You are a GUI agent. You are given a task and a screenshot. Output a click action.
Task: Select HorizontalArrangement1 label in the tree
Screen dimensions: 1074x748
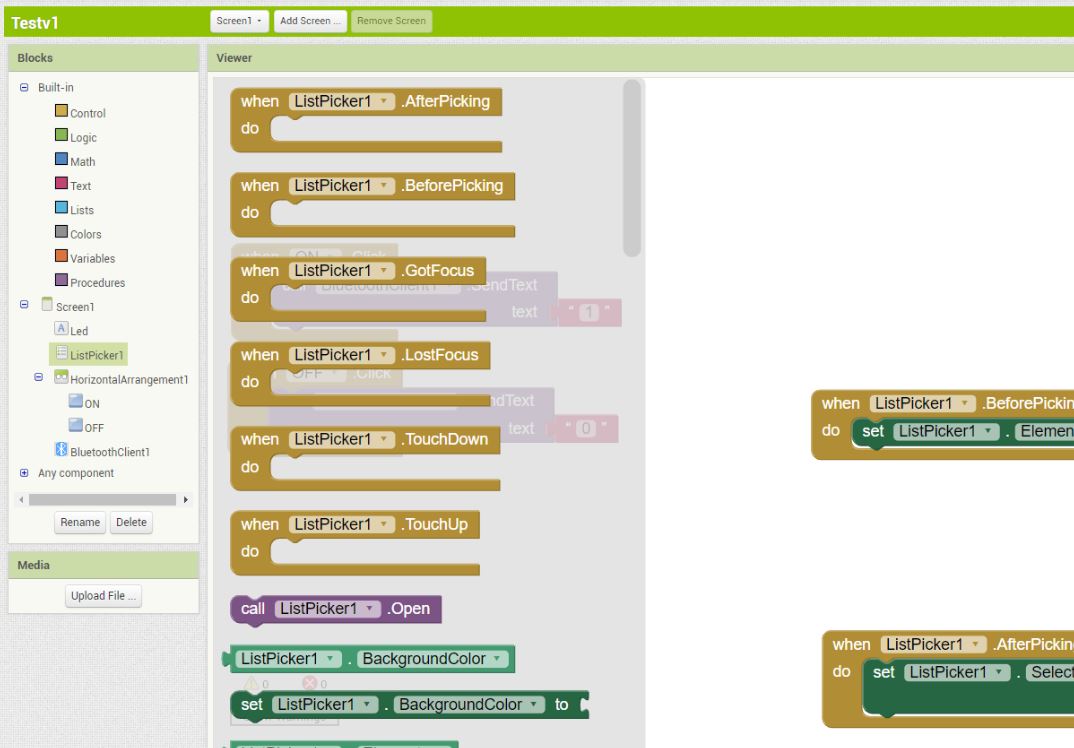(x=129, y=379)
